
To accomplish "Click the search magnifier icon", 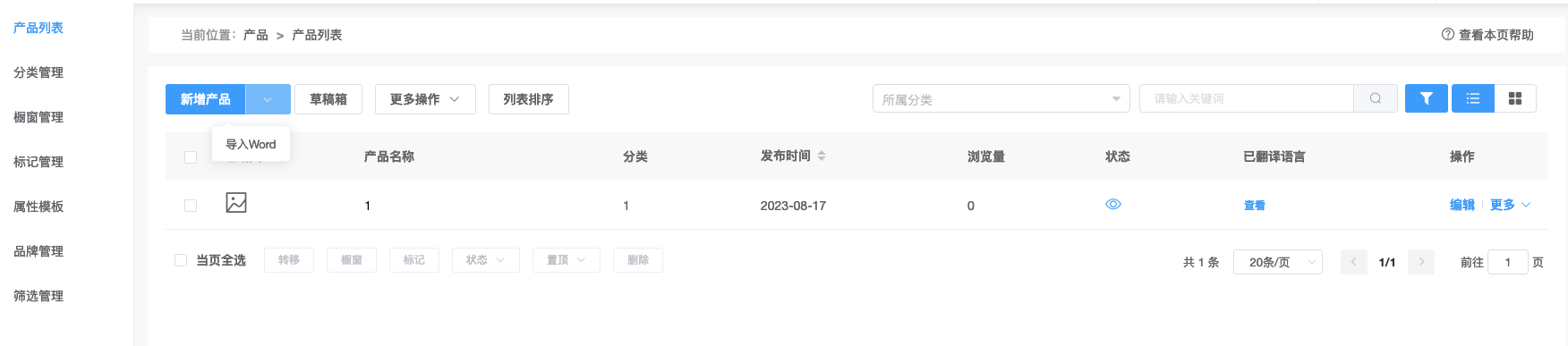I will [x=1376, y=98].
